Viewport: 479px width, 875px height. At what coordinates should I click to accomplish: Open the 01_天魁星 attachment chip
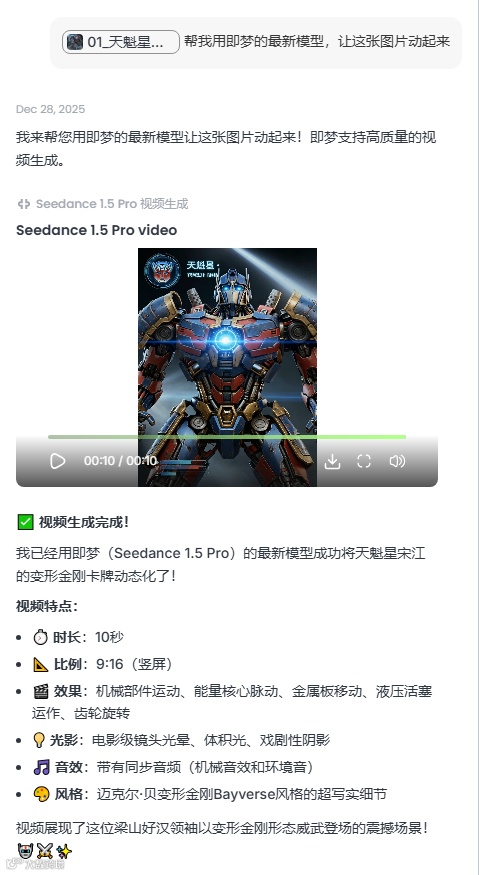(121, 42)
